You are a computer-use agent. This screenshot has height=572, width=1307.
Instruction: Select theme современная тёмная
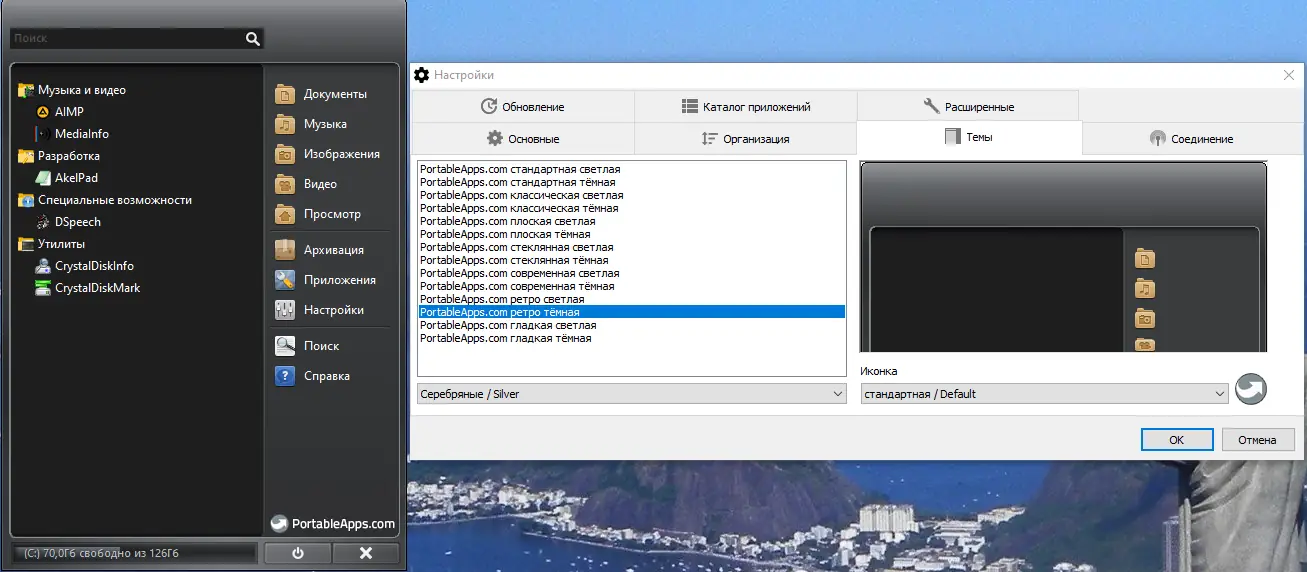(631, 286)
